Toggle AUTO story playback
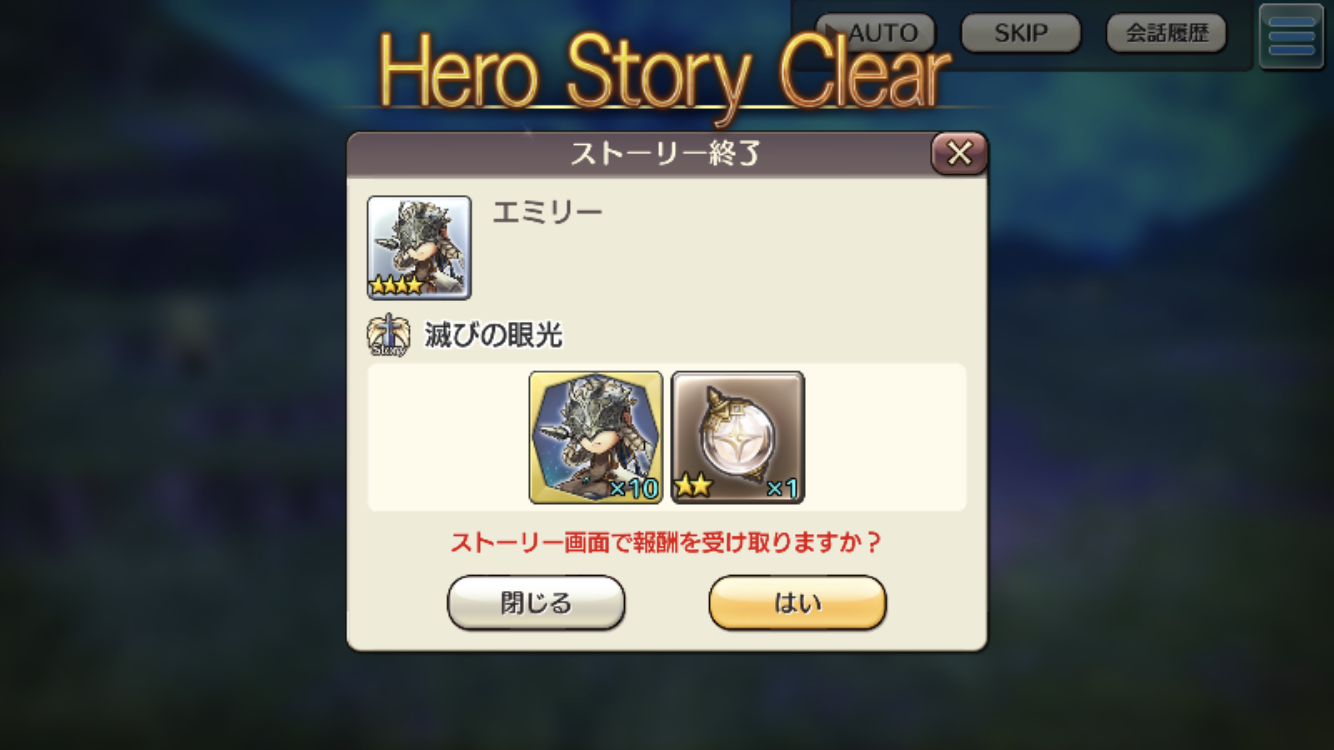 tap(876, 33)
